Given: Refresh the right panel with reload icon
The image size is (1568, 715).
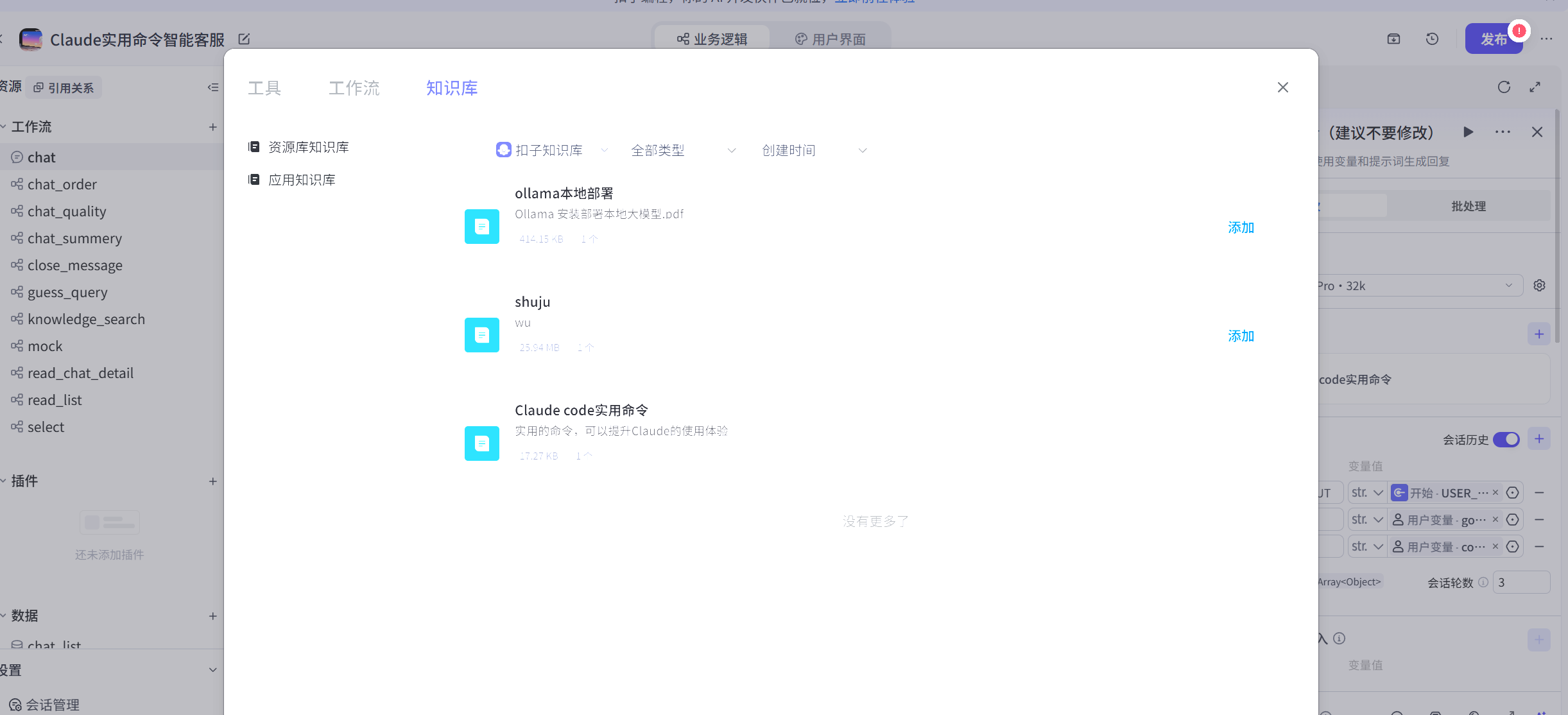Looking at the screenshot, I should point(1504,87).
